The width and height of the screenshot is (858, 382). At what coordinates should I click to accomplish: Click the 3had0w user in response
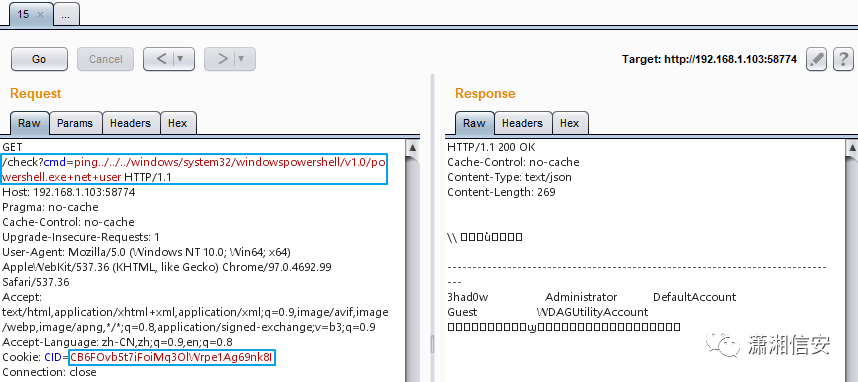coord(468,297)
